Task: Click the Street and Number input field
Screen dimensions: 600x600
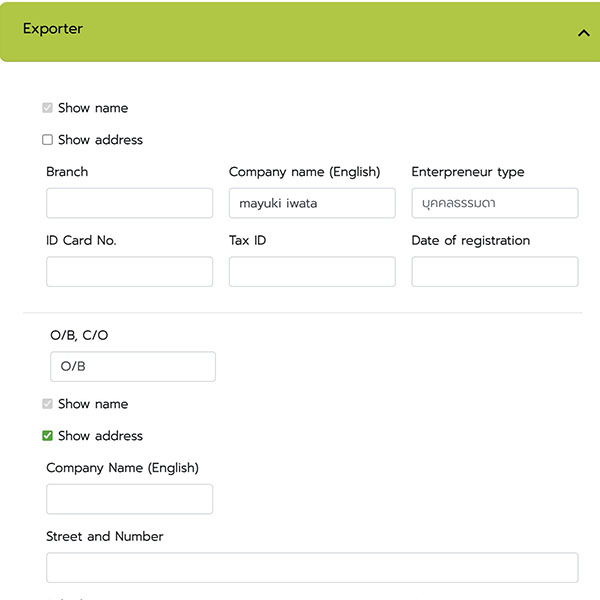Action: click(x=312, y=567)
